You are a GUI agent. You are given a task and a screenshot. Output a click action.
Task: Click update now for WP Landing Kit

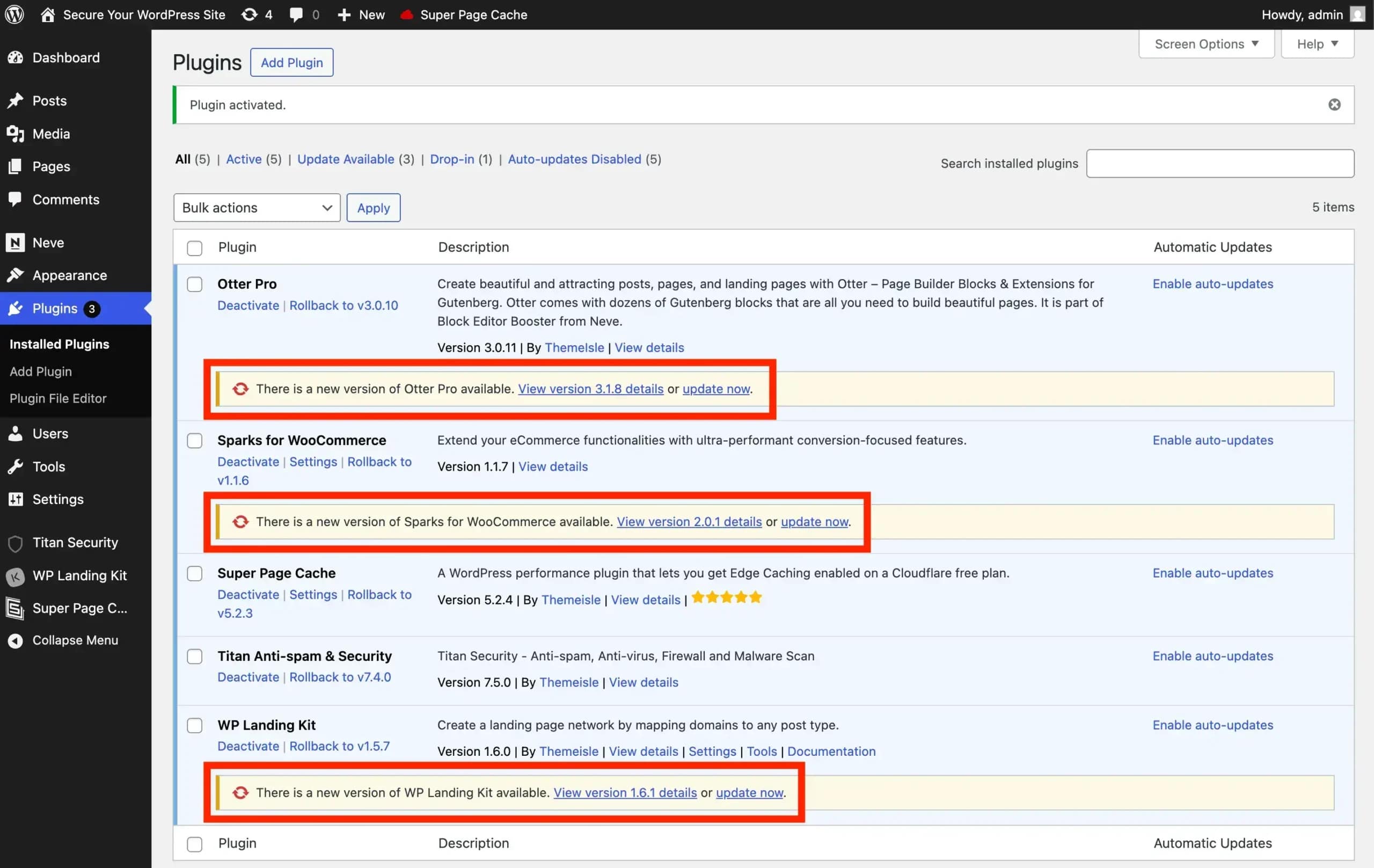[749, 793]
